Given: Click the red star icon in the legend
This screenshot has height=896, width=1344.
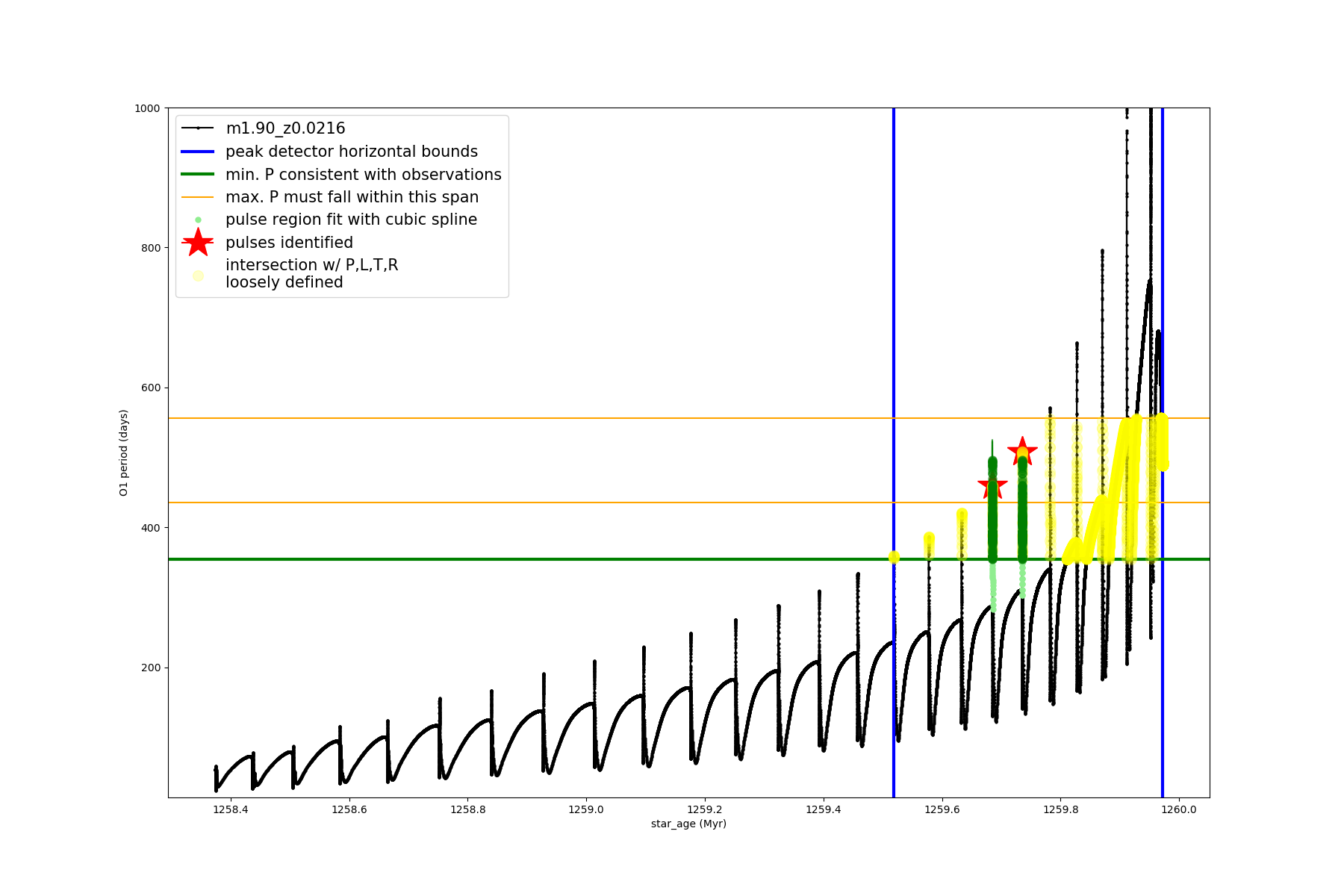Looking at the screenshot, I should point(198,243).
